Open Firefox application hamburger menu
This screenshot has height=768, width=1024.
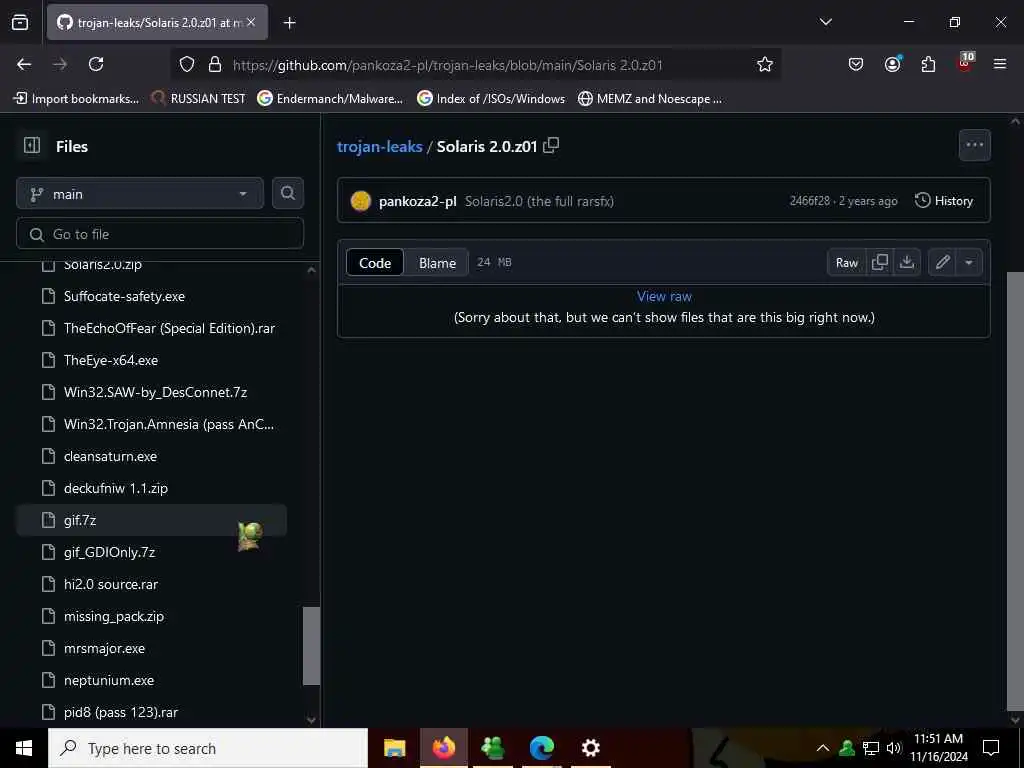[x=1000, y=64]
